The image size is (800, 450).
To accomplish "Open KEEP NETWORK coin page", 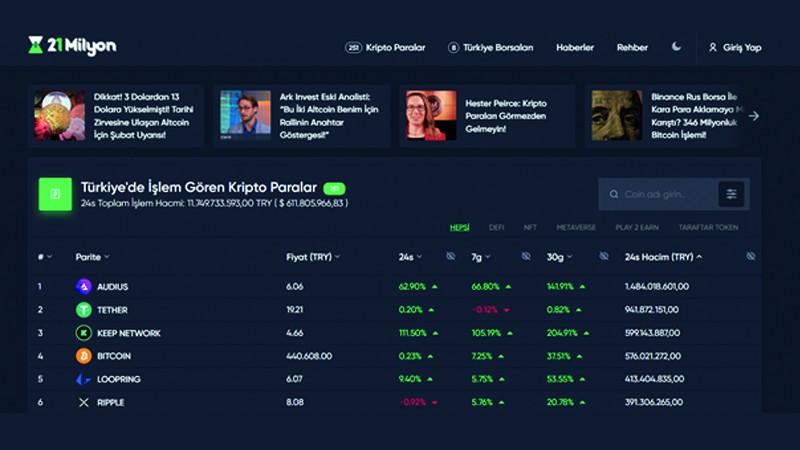I will pos(129,333).
